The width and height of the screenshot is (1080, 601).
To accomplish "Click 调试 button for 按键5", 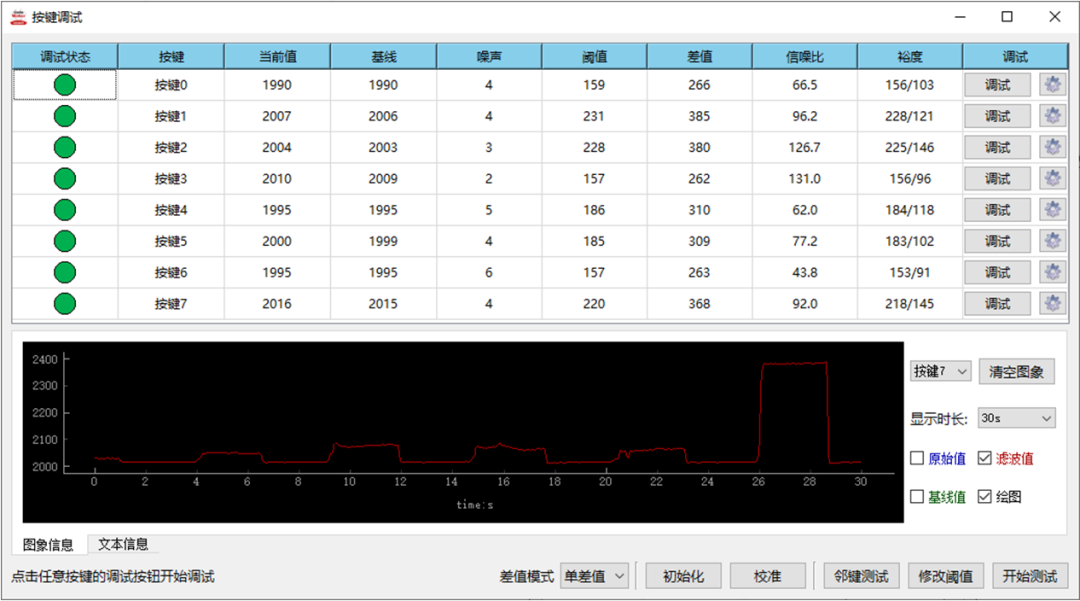I will (997, 241).
